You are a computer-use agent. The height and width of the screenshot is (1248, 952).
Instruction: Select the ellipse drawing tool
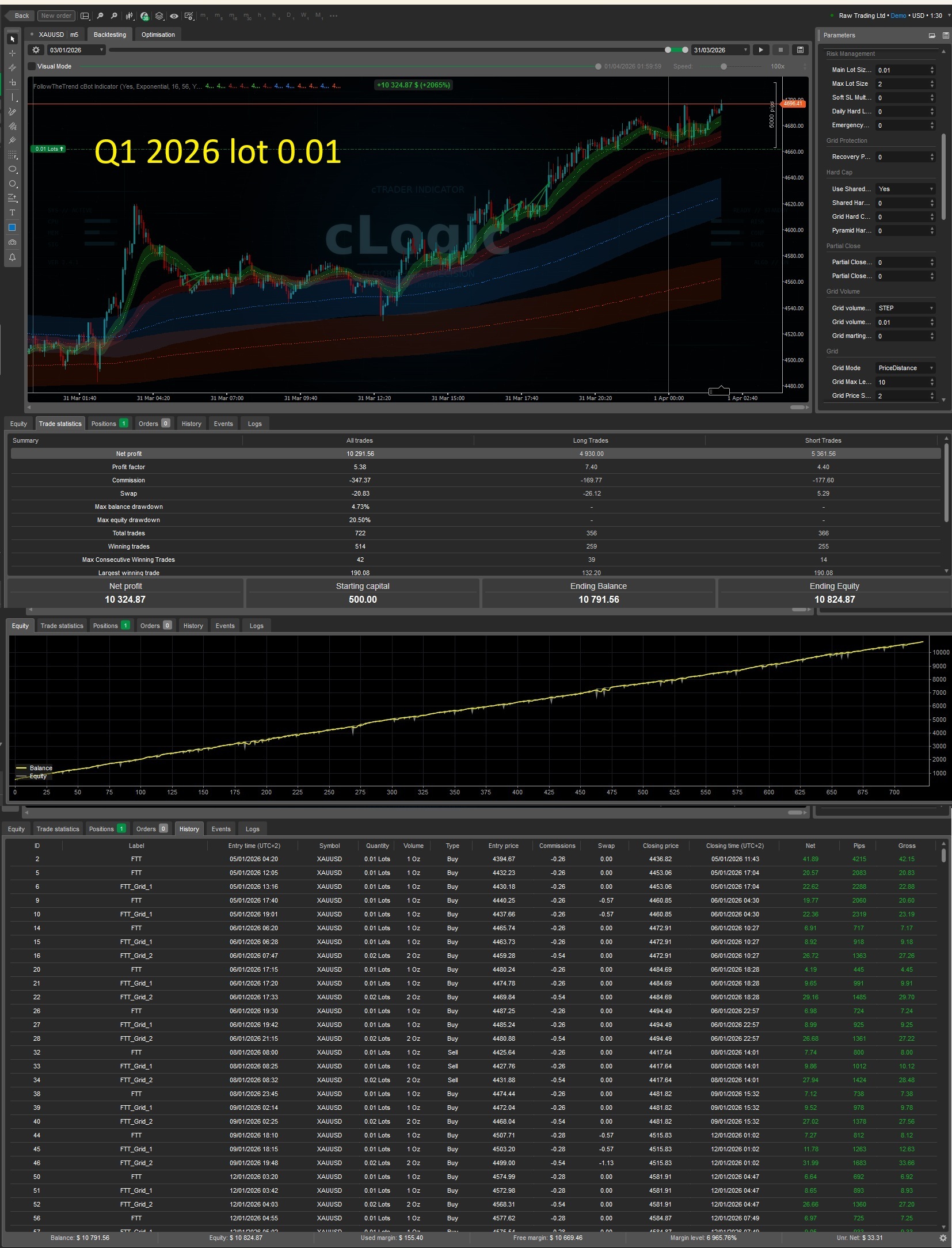[12, 169]
